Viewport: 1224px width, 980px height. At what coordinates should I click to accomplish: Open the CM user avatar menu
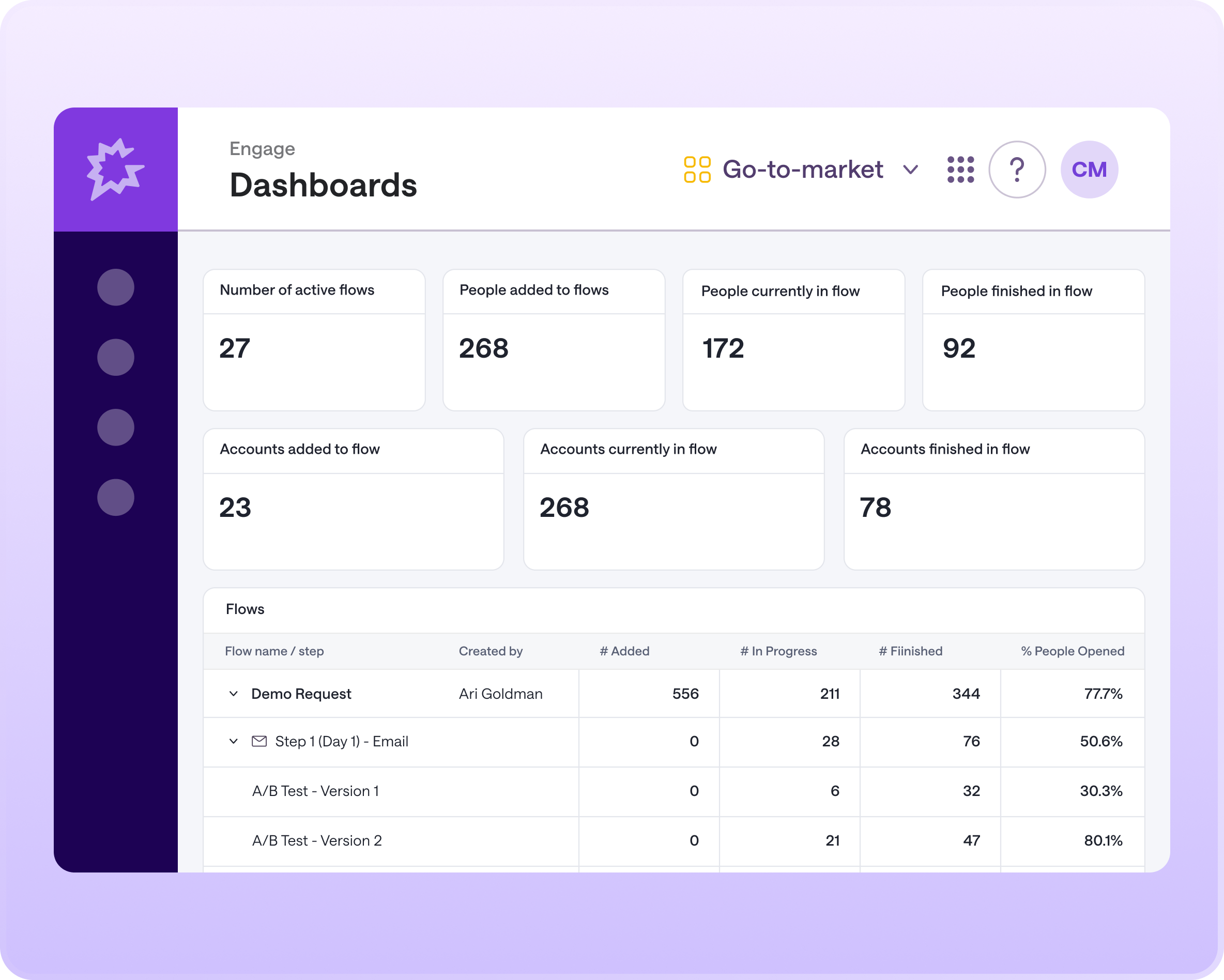click(1089, 169)
